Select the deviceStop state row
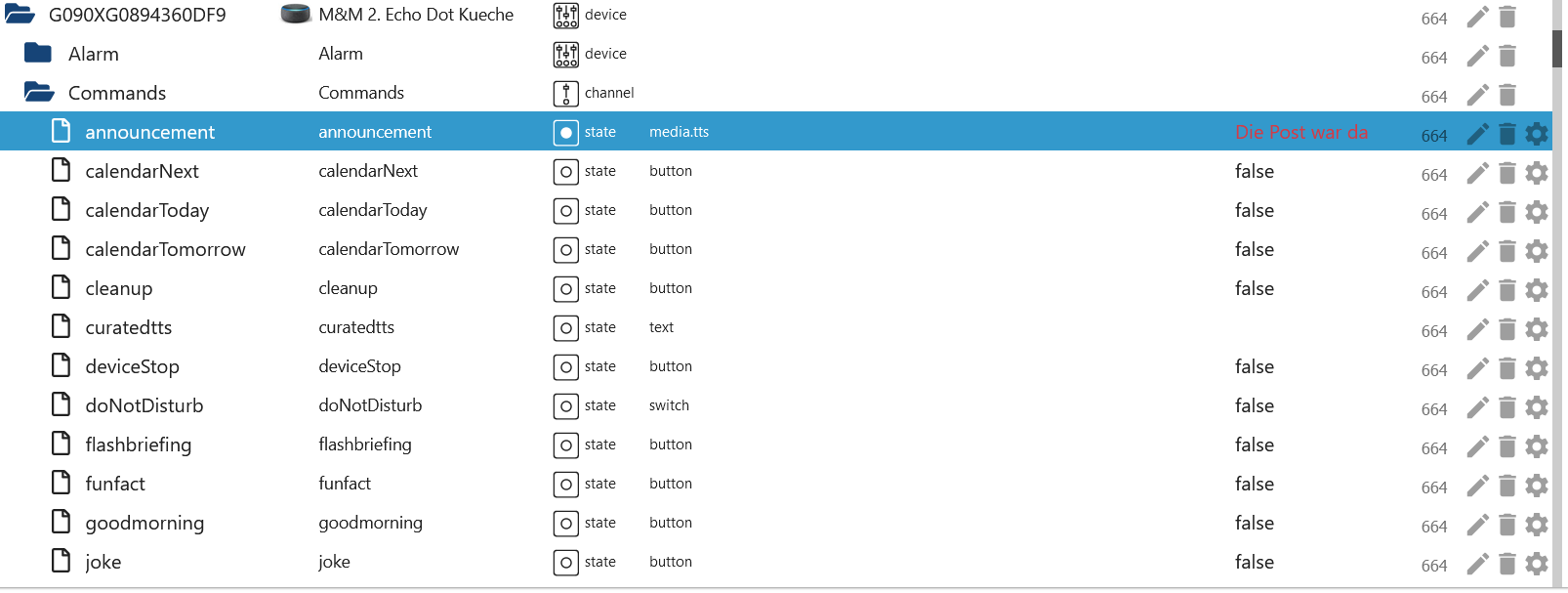Screen dimensions: 1568x593 pos(132,366)
